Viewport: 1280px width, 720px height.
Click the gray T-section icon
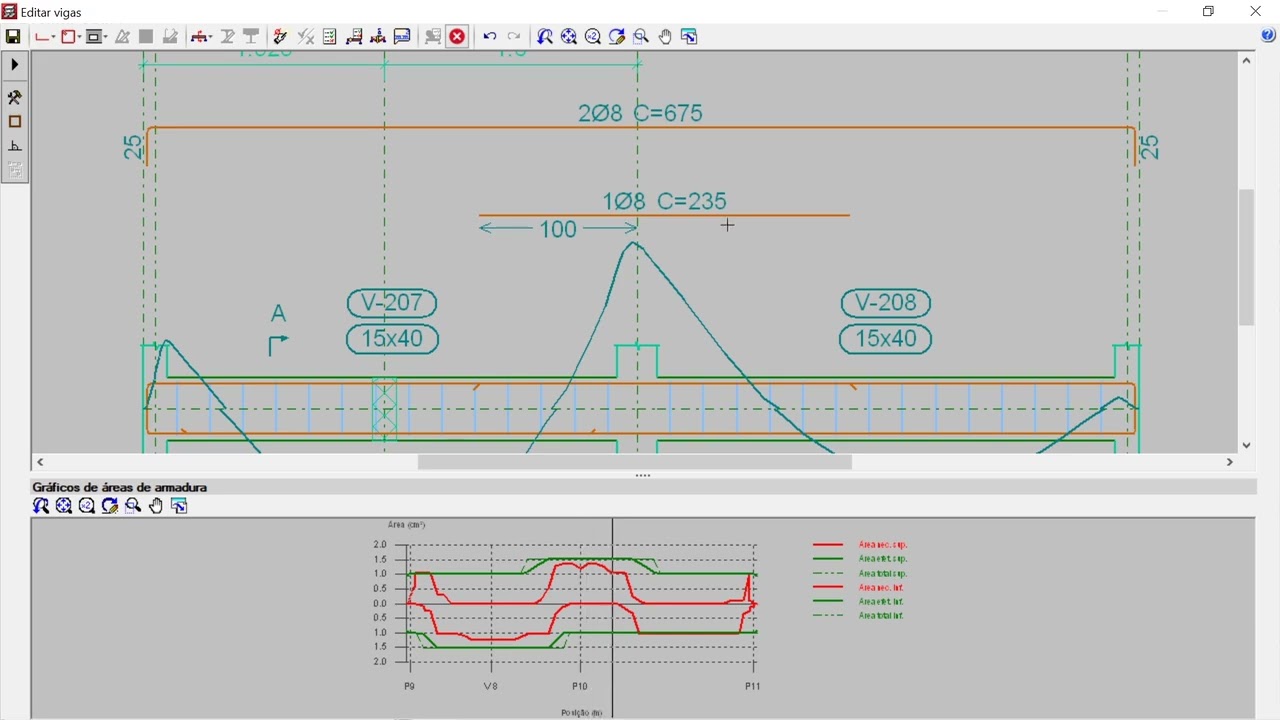point(252,37)
